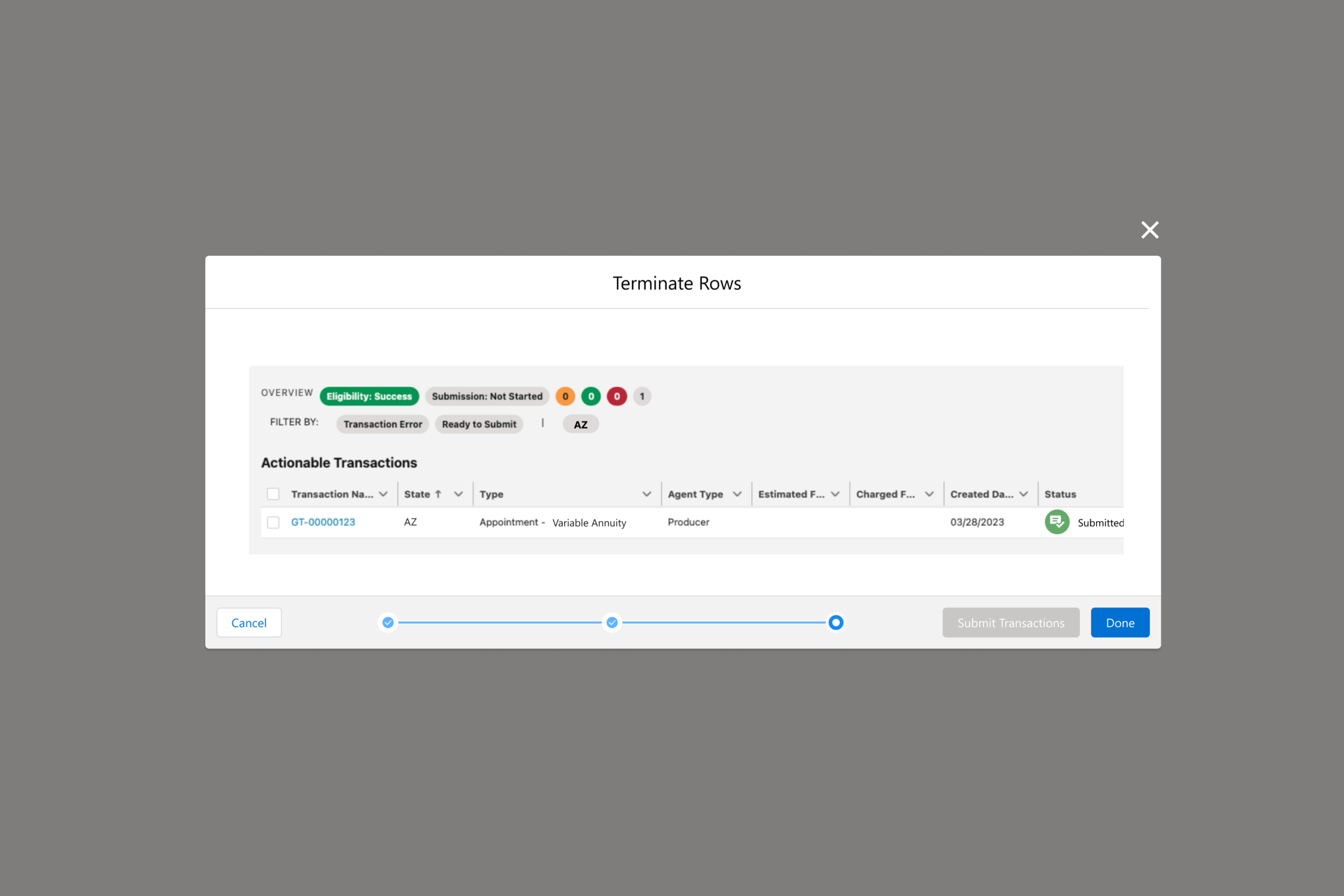Open transaction link GT-00000123
1344x896 pixels.
[323, 522]
